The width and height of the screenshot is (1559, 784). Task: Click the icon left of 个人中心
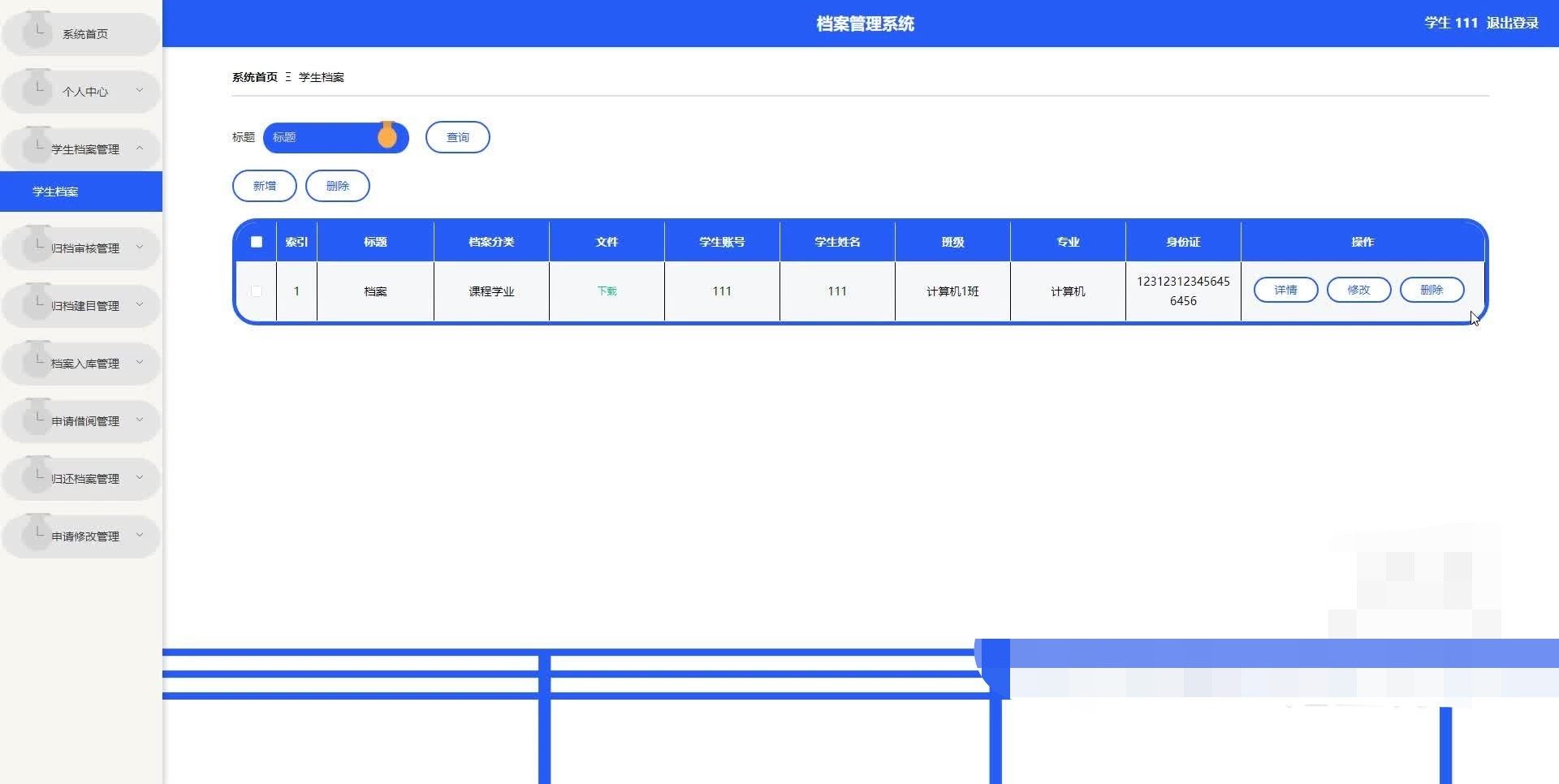(37, 88)
